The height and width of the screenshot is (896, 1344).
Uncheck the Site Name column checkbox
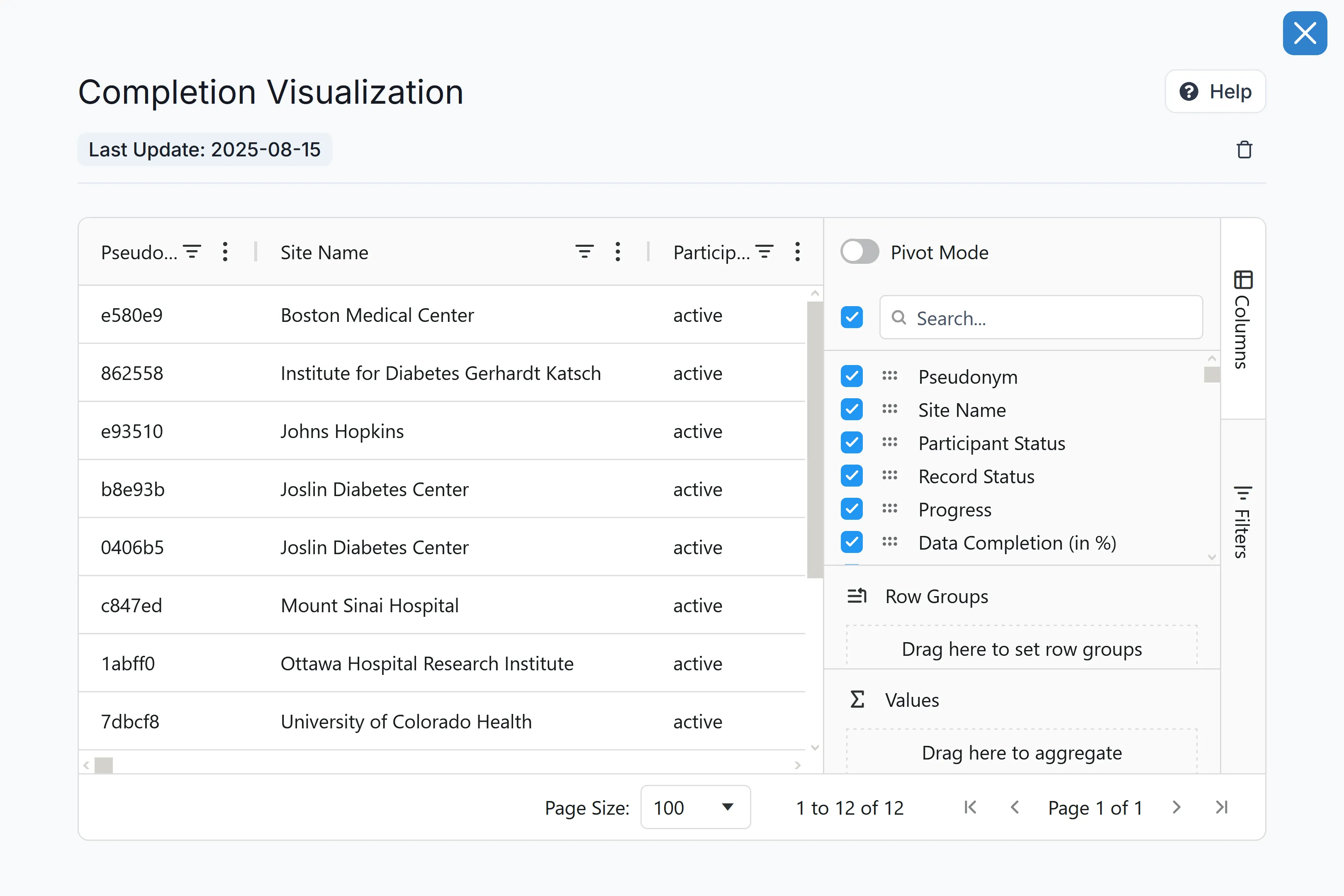[x=852, y=409]
